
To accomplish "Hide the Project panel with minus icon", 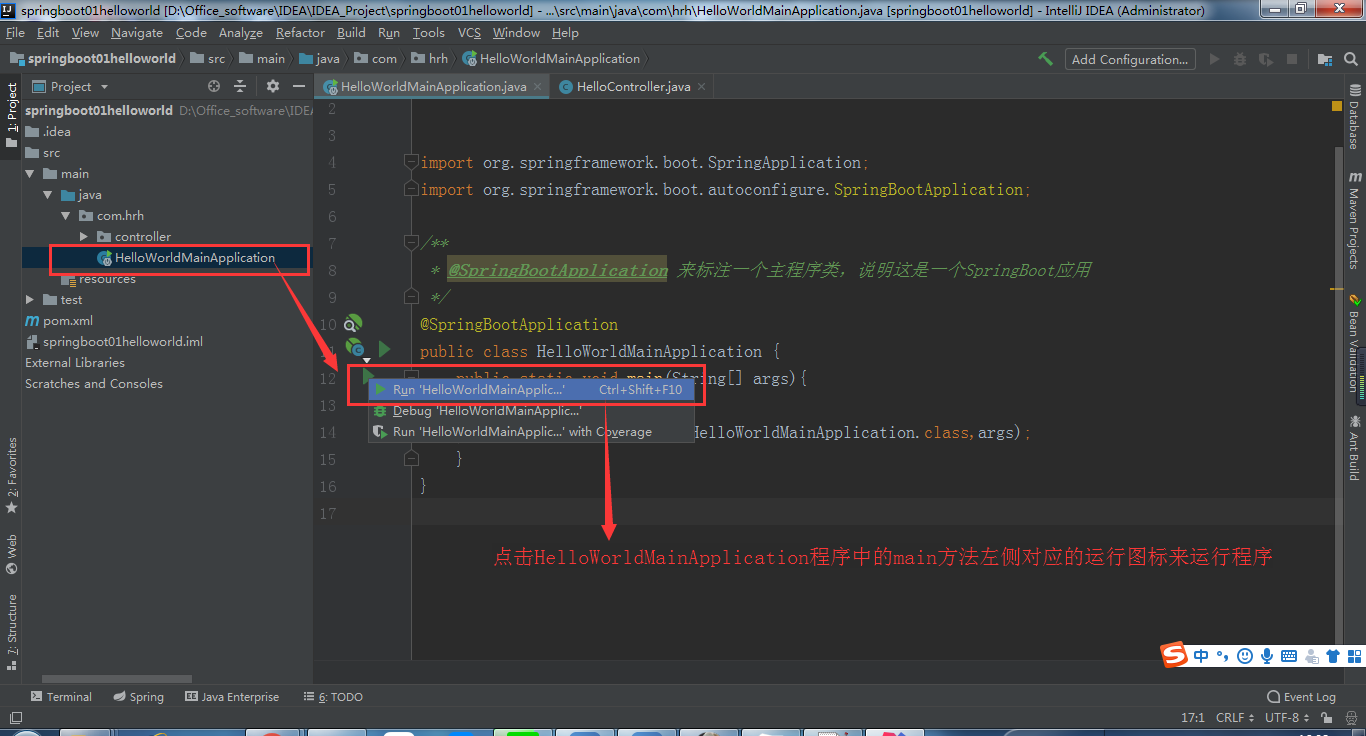I will point(298,87).
